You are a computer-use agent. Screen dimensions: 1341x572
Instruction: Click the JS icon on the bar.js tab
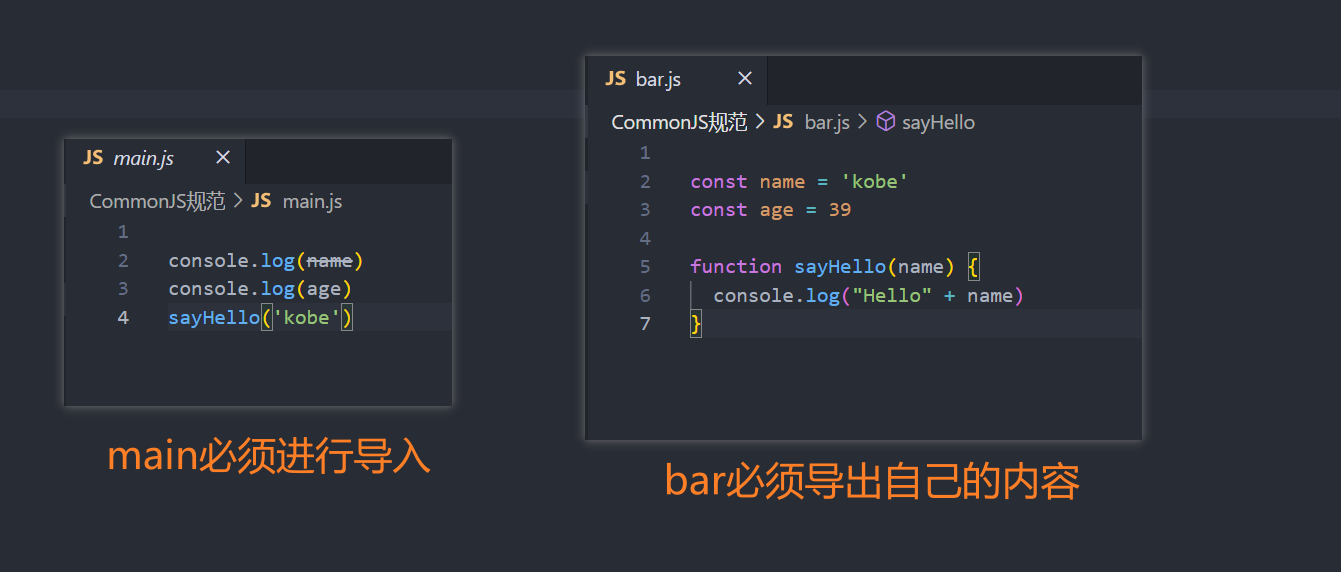tap(616, 79)
